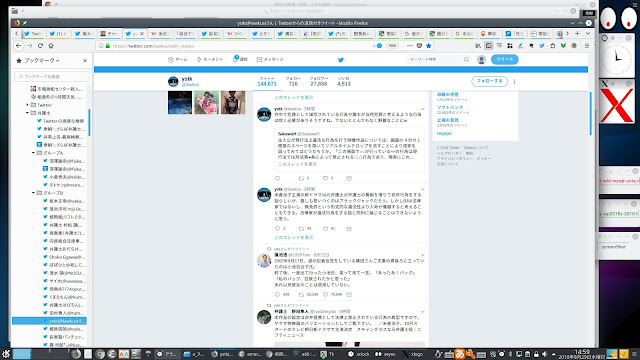Open the Bookmarks sidebar title dropdown

pos(42,60)
